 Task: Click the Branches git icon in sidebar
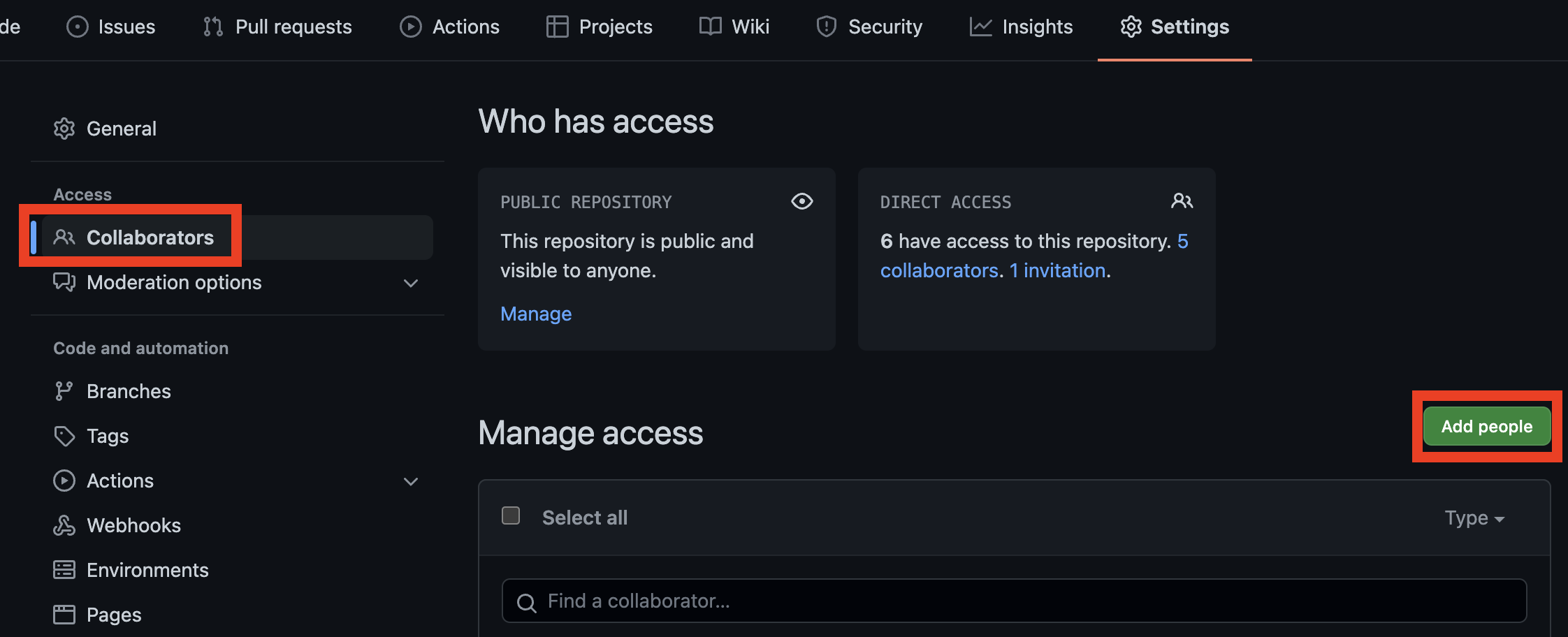(x=64, y=391)
